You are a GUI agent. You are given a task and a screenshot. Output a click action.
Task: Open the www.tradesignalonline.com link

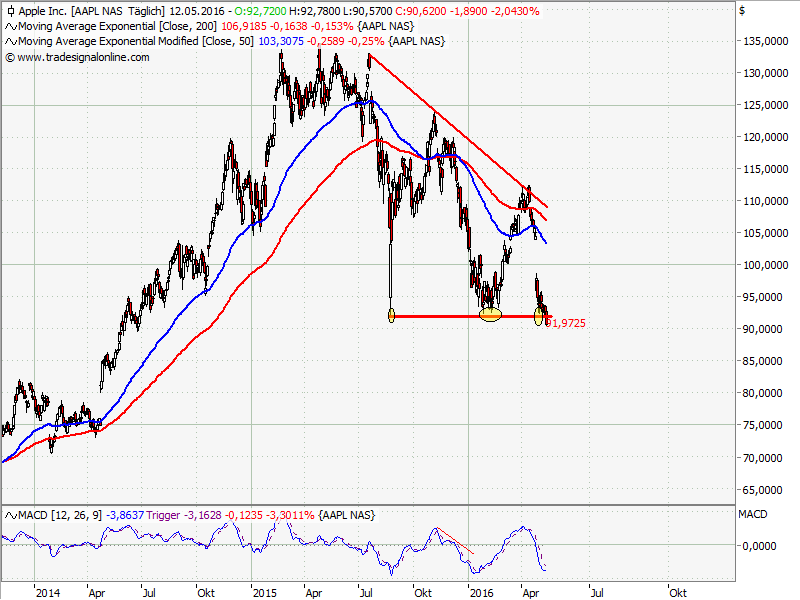pos(83,57)
